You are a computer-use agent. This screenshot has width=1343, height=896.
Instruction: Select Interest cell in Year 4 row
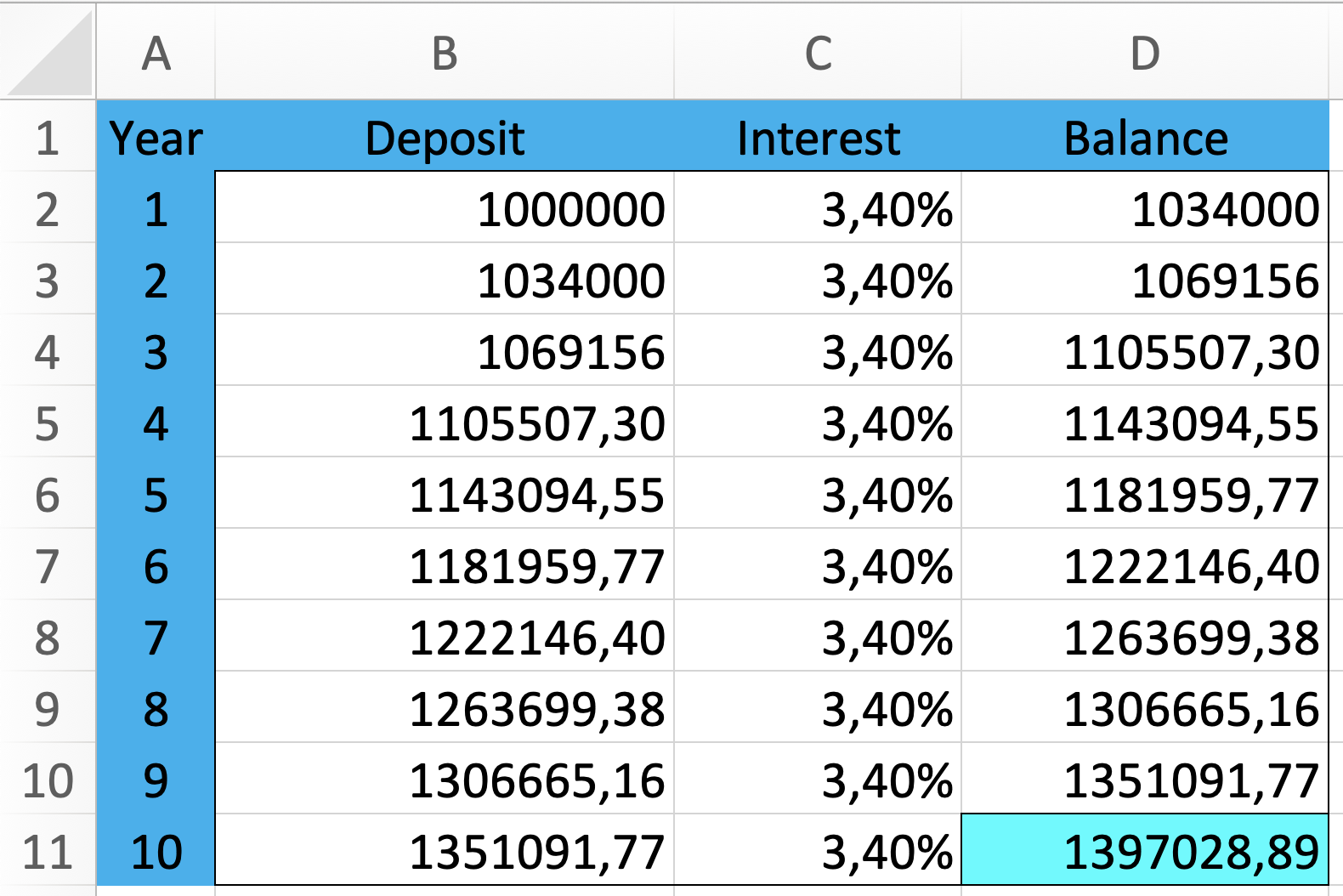(x=818, y=422)
